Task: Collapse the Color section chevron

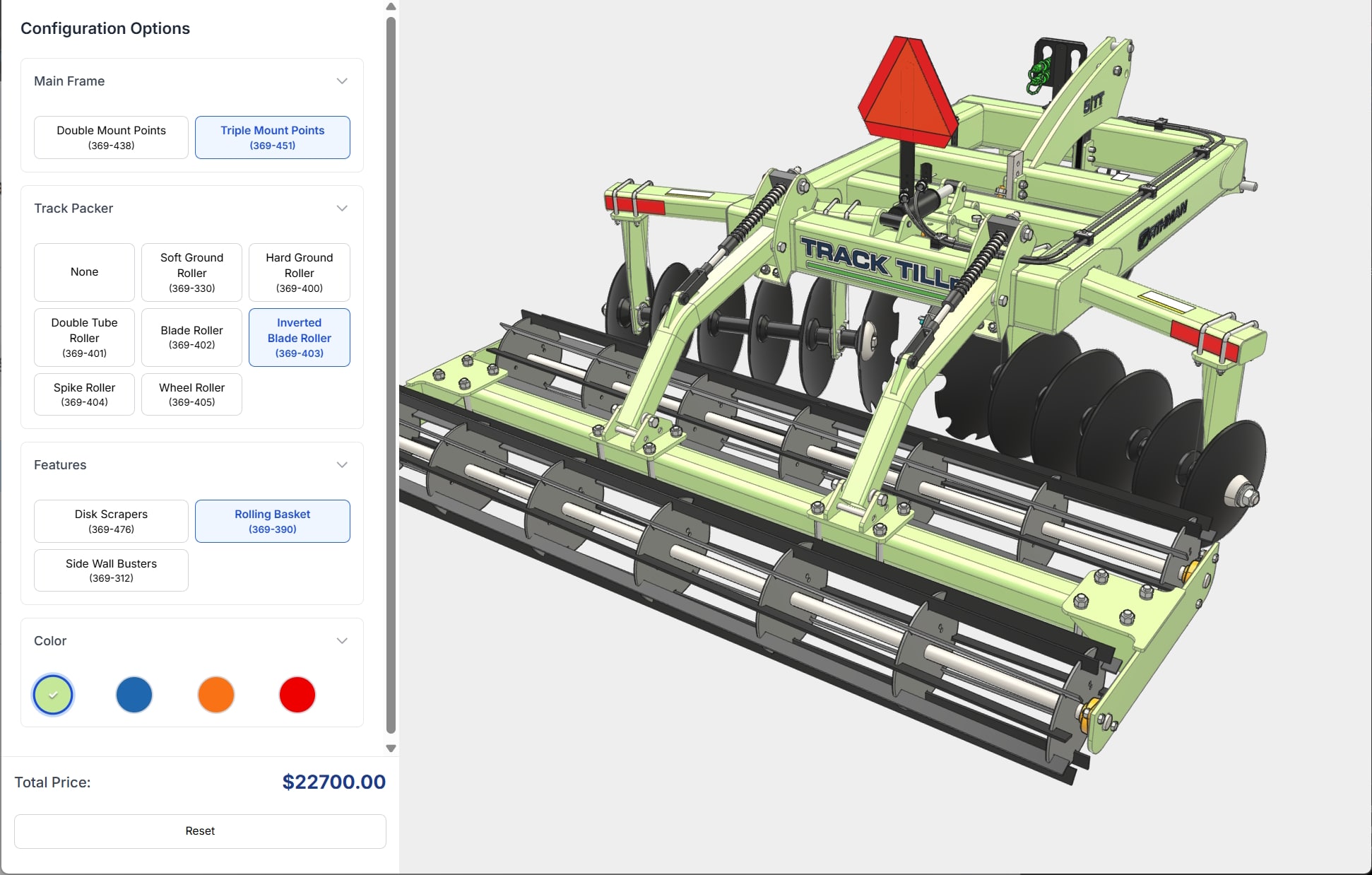Action: (x=342, y=641)
